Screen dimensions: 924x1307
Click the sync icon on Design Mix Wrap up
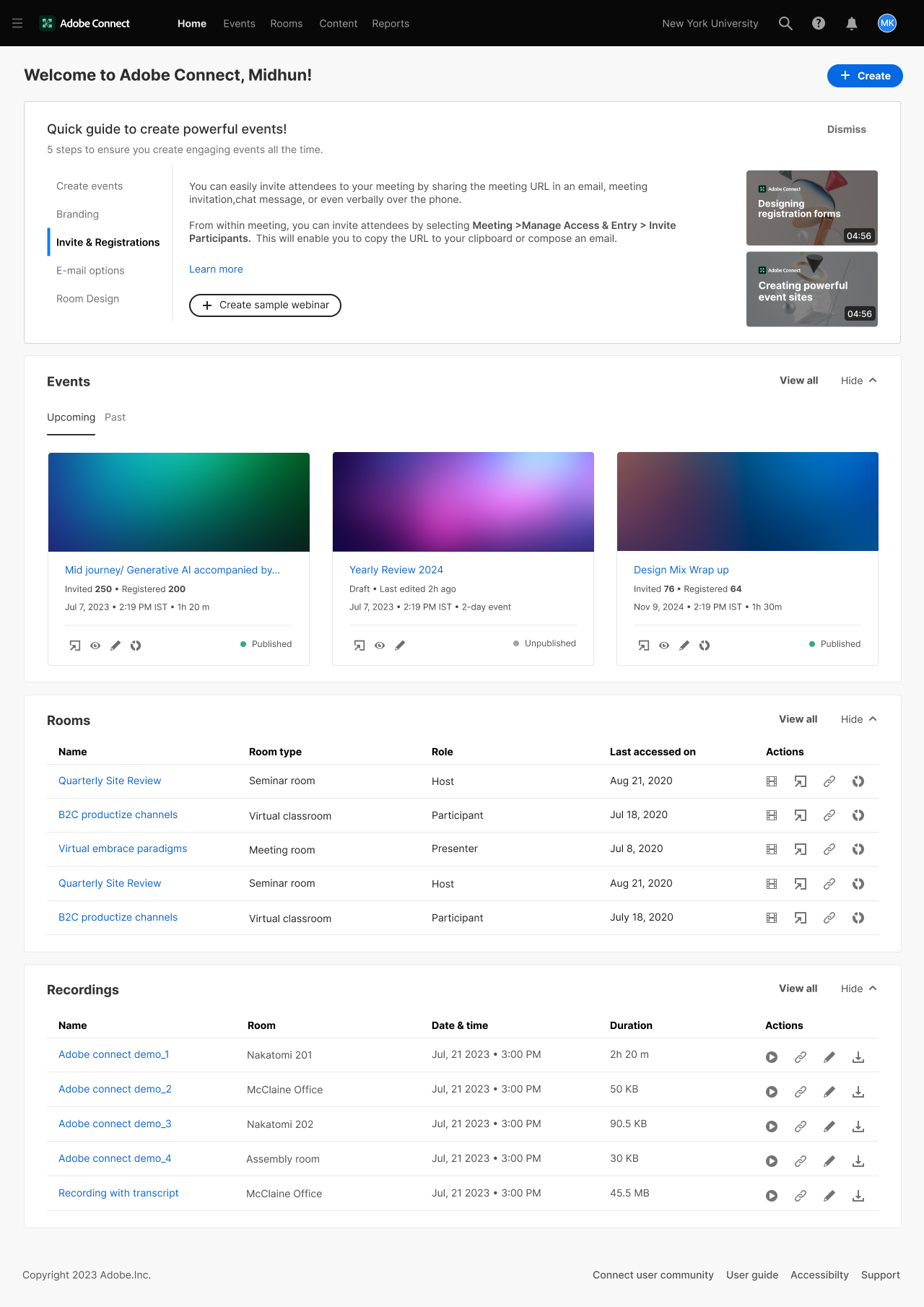click(705, 646)
